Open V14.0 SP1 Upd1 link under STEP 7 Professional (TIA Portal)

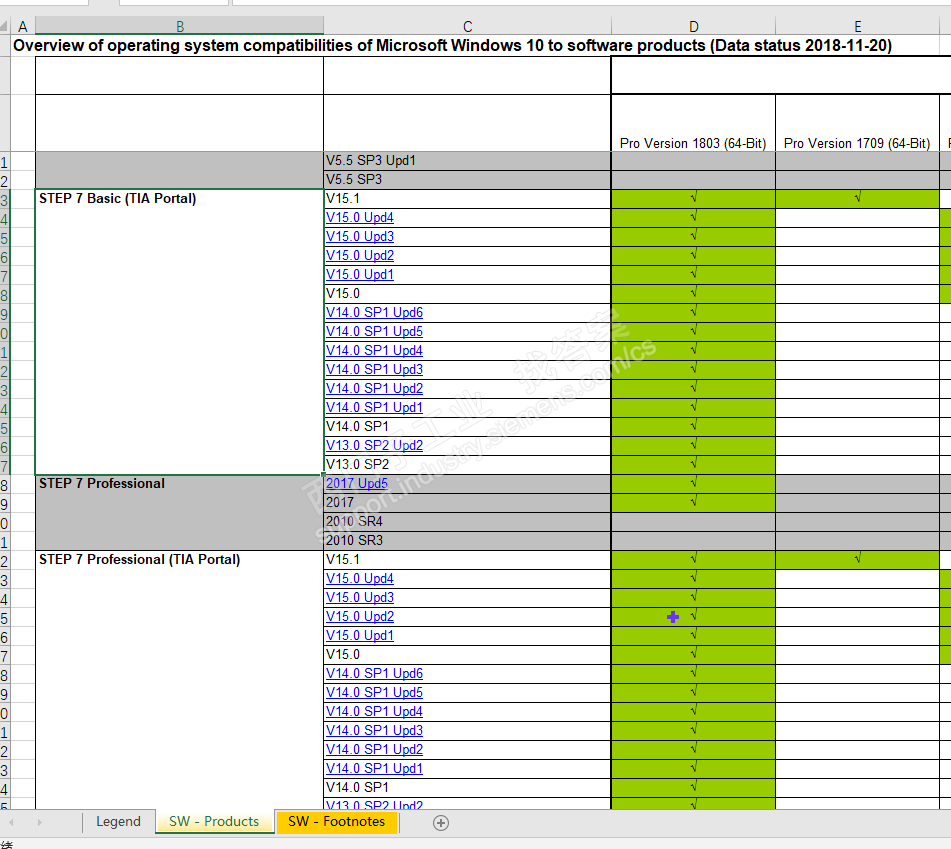pos(374,768)
